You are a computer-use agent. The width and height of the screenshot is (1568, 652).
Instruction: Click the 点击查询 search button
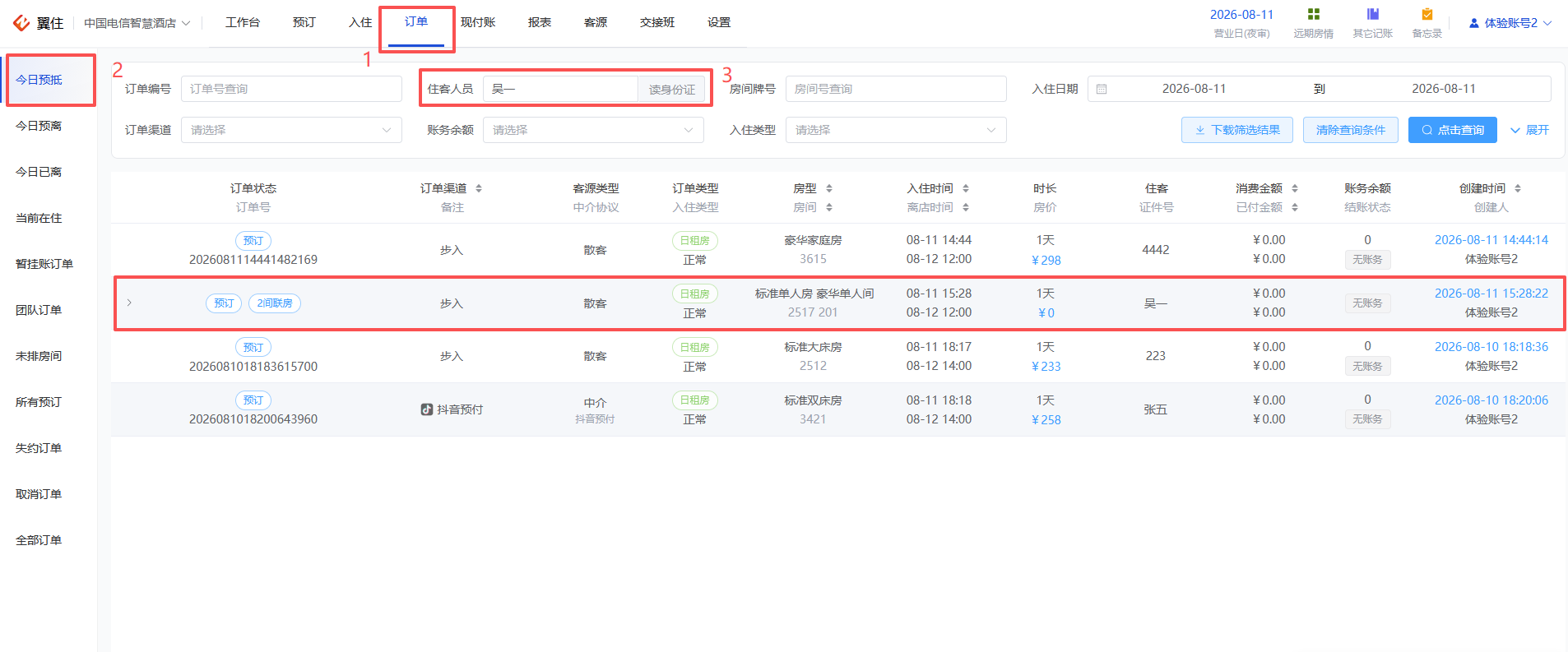1453,130
